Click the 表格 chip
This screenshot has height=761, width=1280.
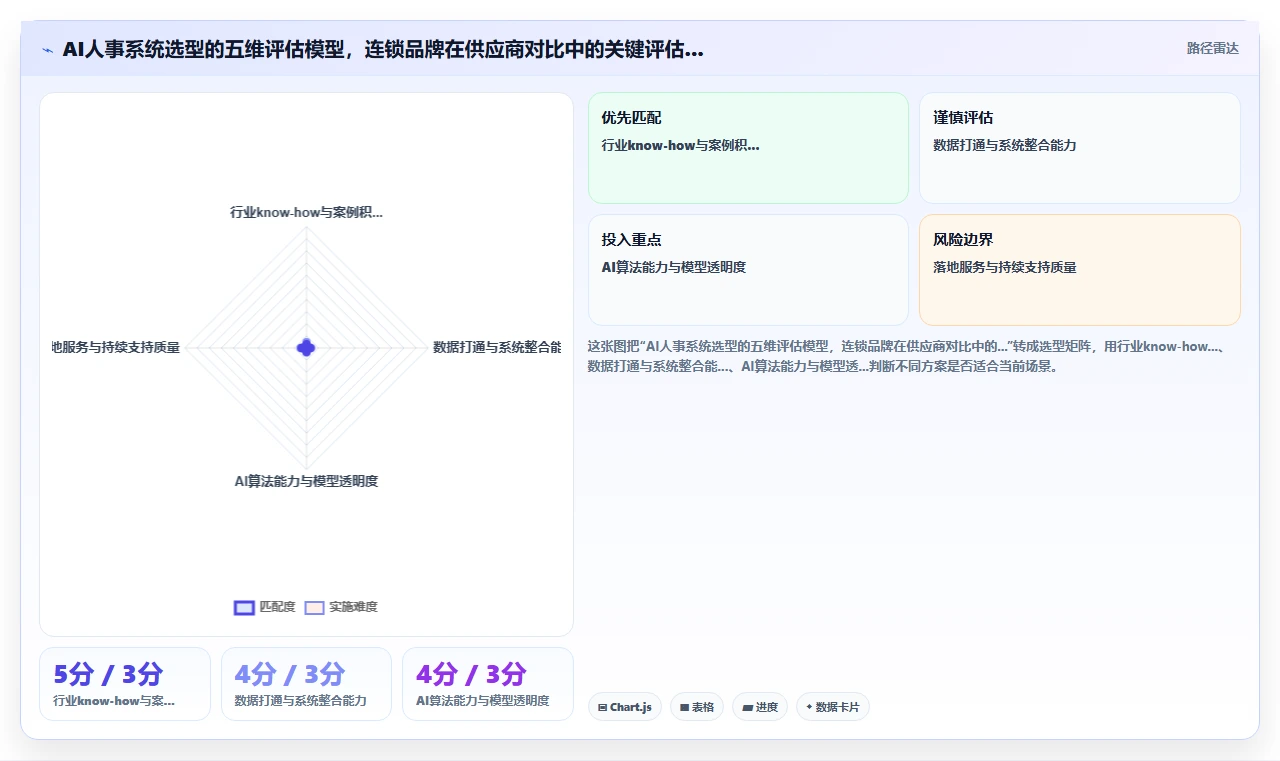tap(697, 707)
